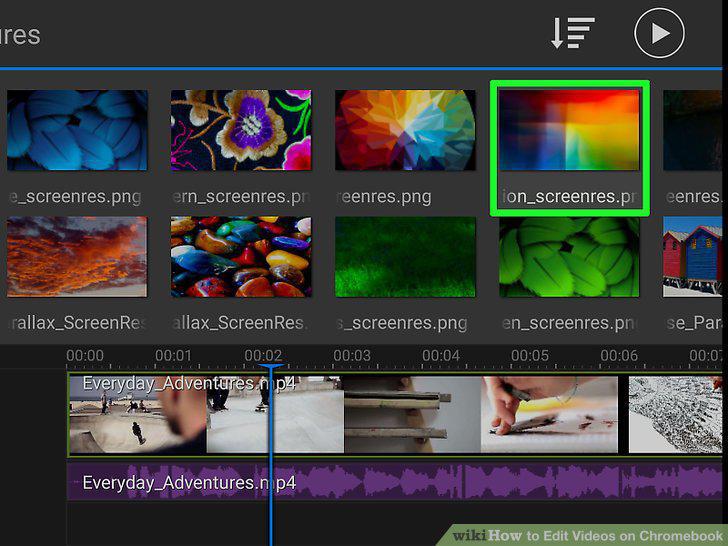
Task: Select the embroidered flower thumbnail
Action: tap(241, 130)
